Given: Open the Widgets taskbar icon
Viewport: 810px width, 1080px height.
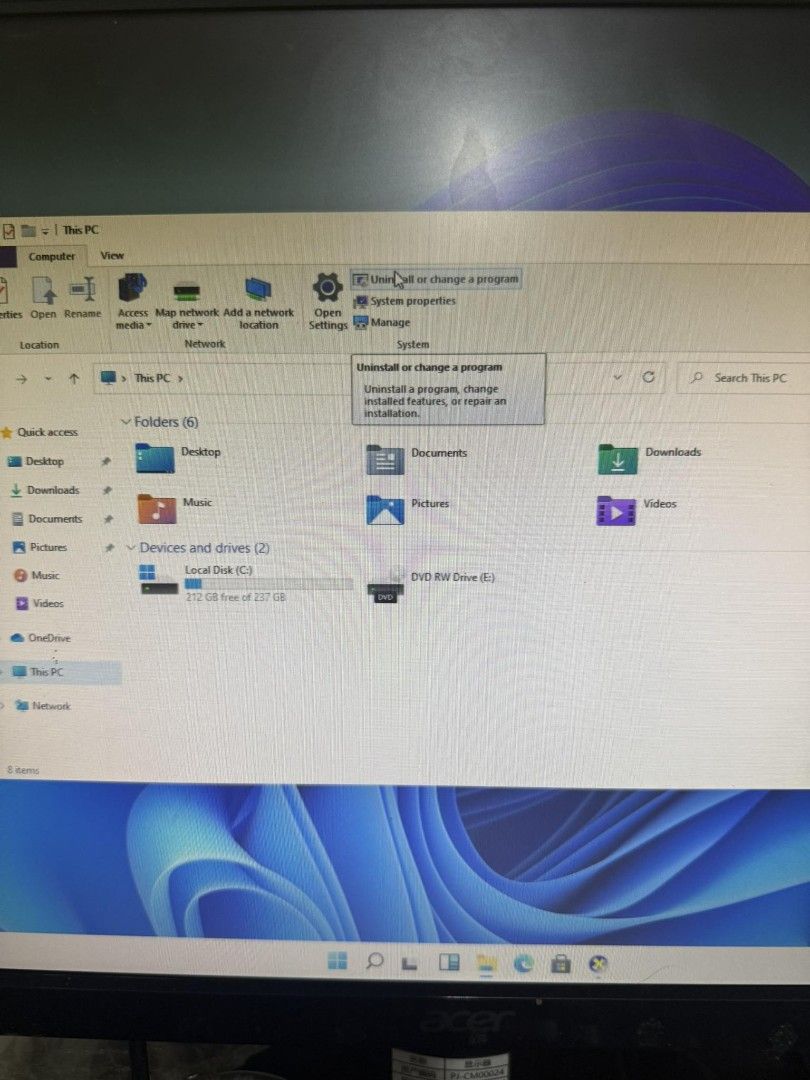Looking at the screenshot, I should [x=449, y=962].
